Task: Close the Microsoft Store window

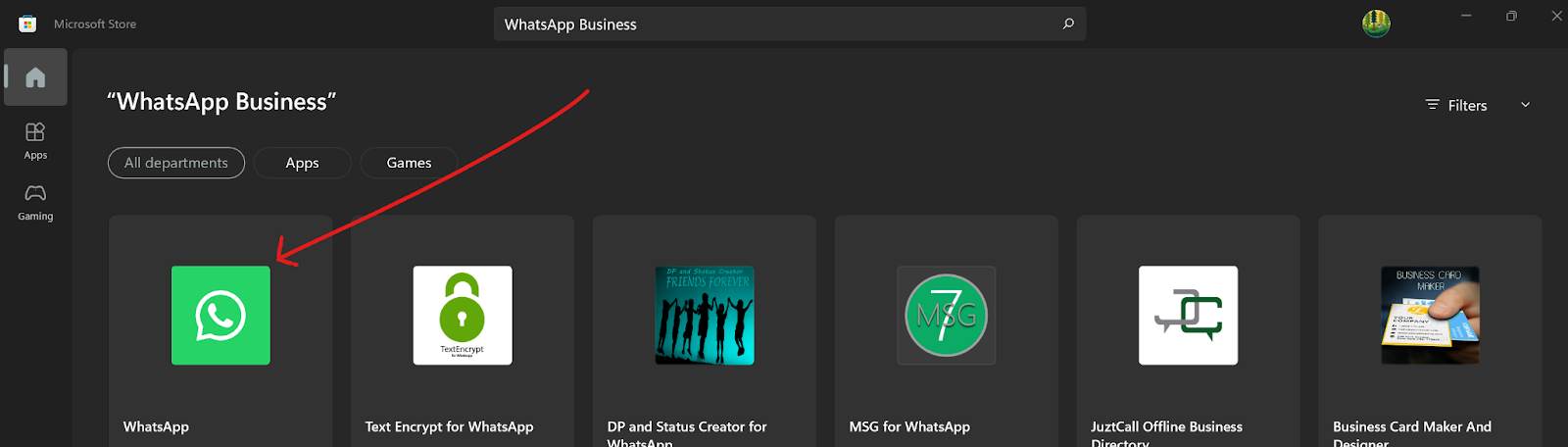Action: click(x=1555, y=16)
